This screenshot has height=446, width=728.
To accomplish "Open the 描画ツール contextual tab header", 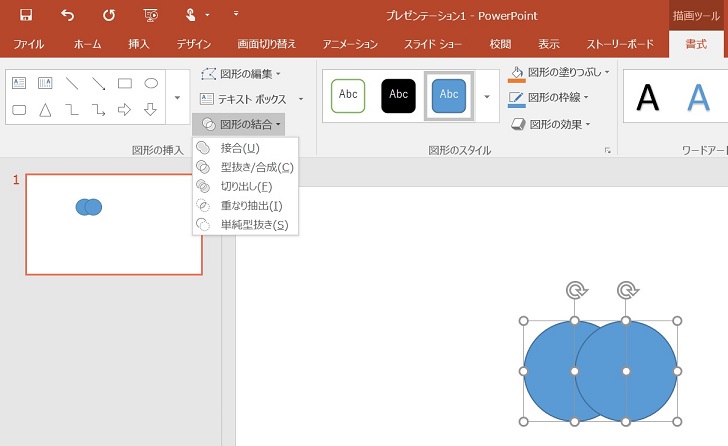I will tap(696, 16).
